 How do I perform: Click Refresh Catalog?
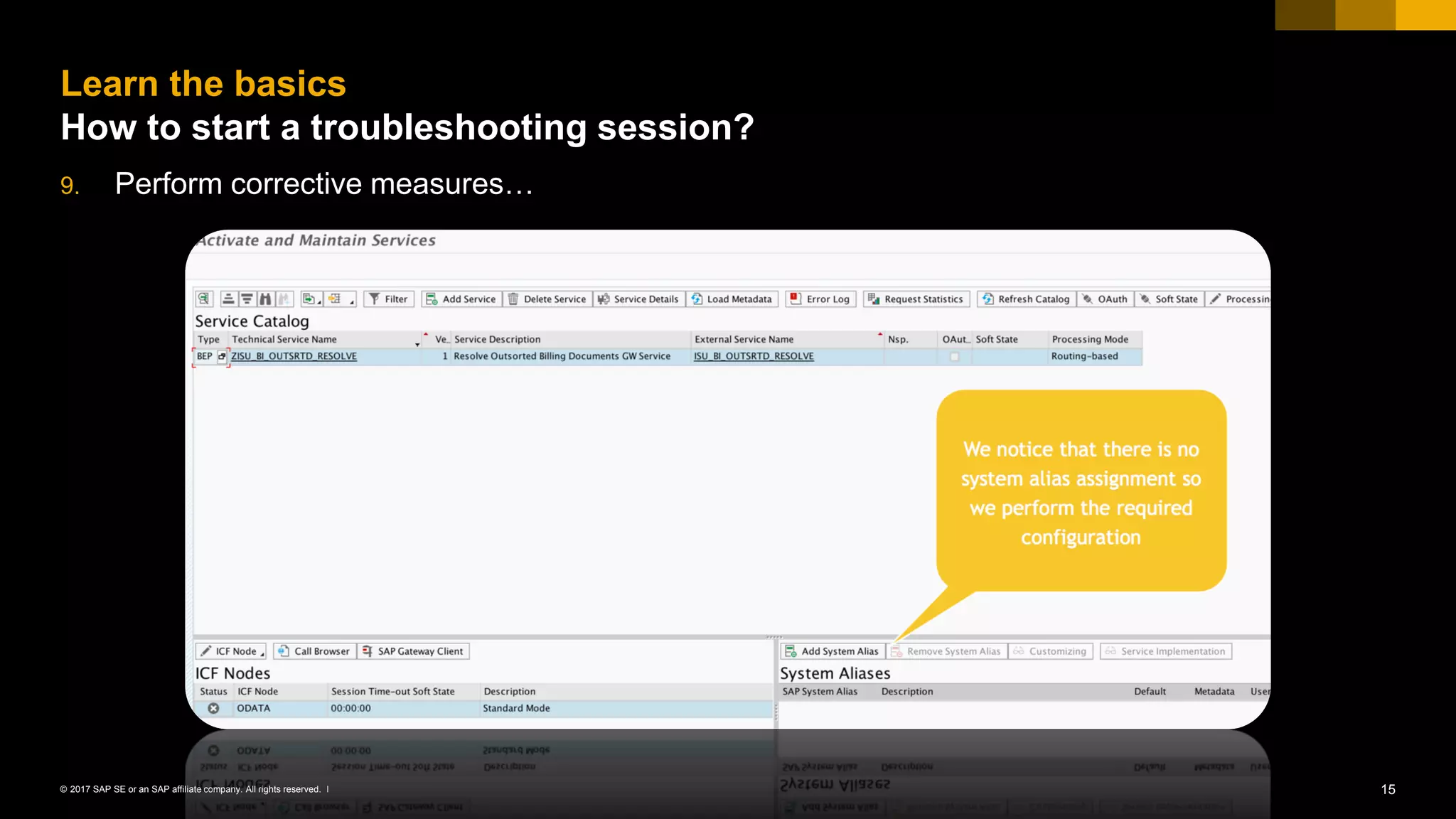click(1026, 299)
